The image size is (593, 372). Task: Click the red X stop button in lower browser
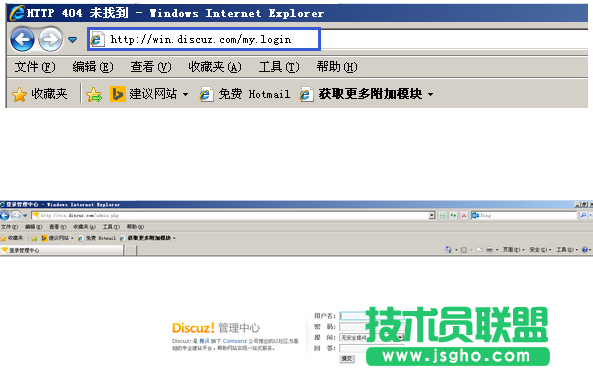tap(464, 215)
